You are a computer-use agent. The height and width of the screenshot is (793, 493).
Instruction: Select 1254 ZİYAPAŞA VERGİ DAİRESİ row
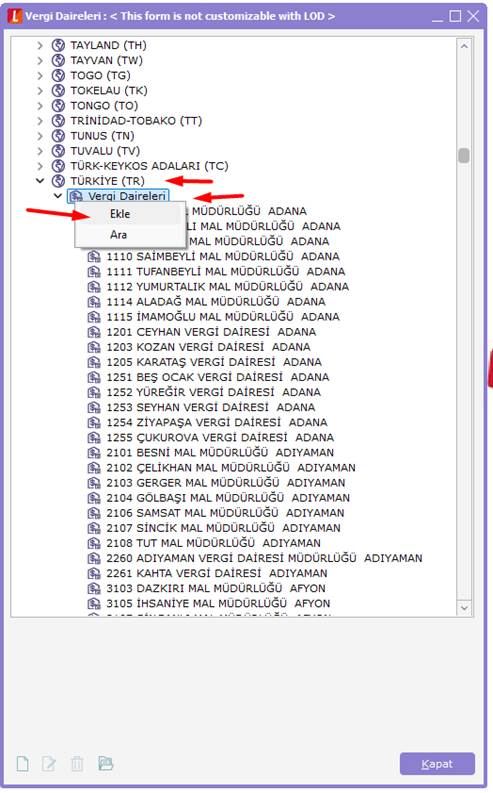[x=216, y=422]
